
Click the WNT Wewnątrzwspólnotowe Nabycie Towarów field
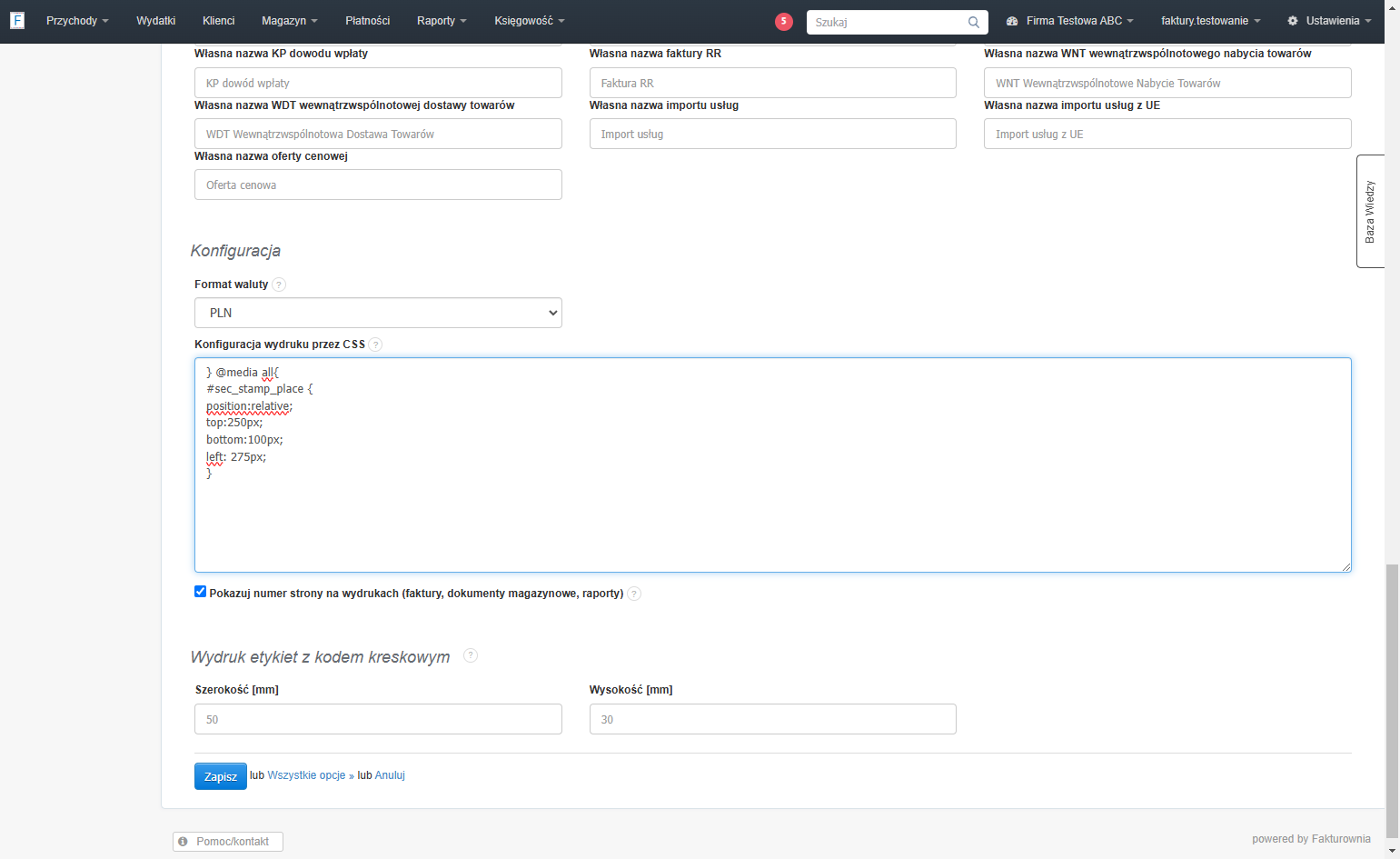(1167, 83)
